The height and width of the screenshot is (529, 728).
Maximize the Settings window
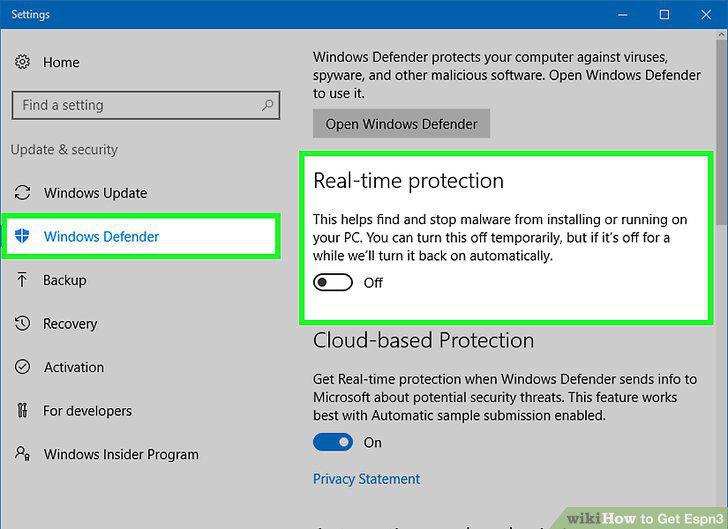[664, 14]
